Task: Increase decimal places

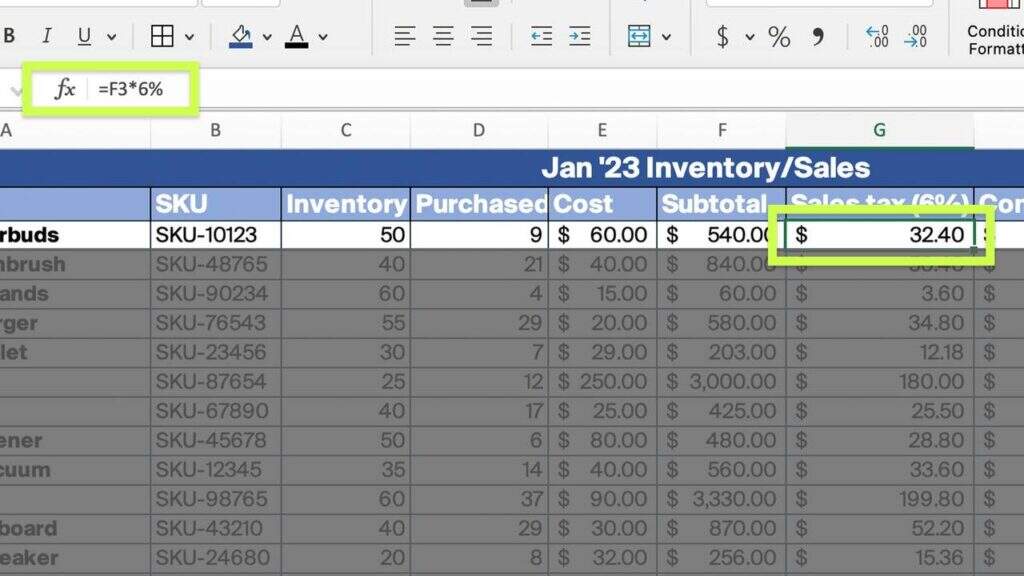Action: 877,37
